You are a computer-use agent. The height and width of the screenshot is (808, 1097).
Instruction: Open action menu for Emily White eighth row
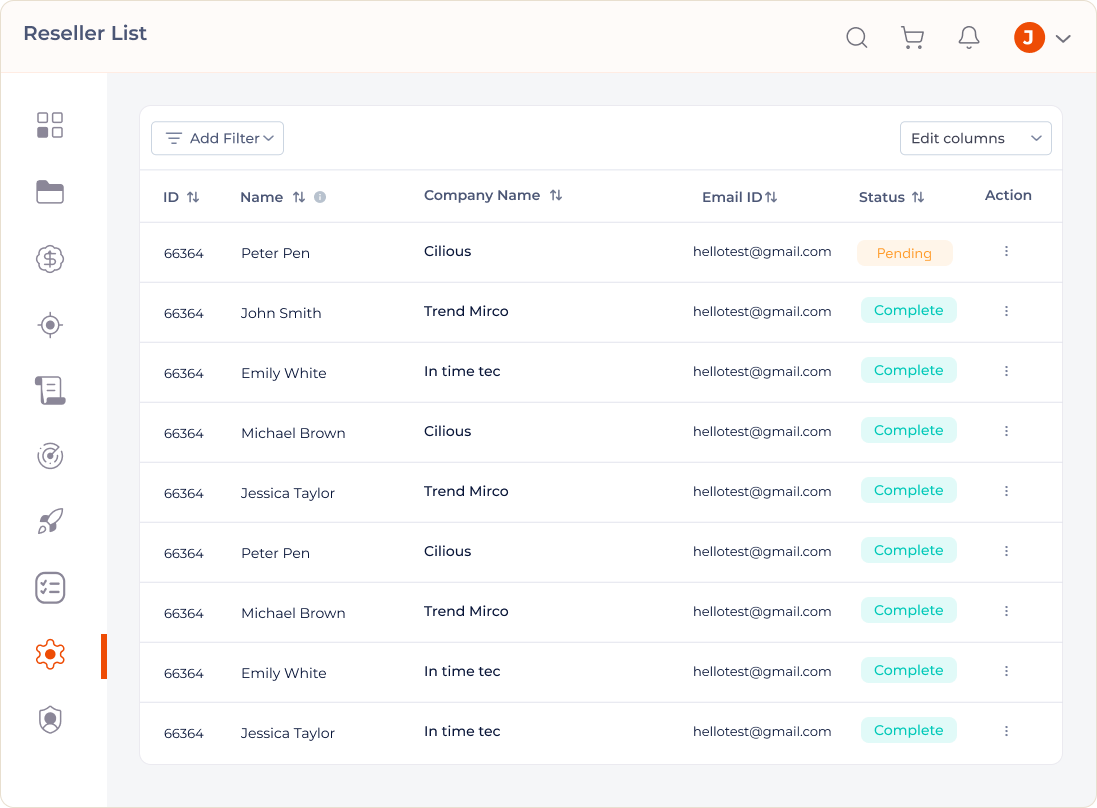(x=1006, y=672)
